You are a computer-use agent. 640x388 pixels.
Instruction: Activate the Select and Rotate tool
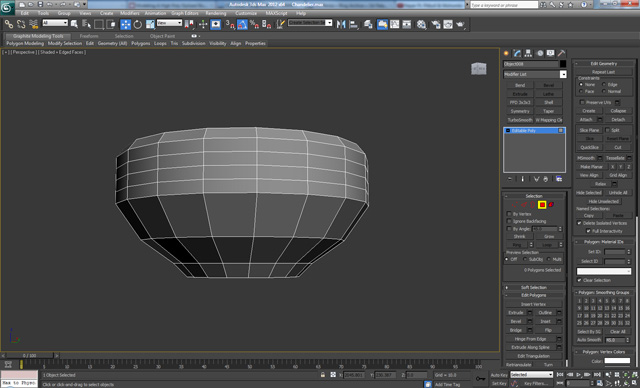(138, 24)
